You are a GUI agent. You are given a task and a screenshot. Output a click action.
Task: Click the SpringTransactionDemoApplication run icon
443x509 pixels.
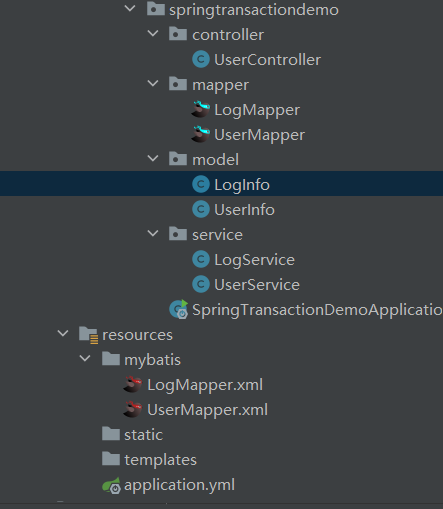[179, 309]
